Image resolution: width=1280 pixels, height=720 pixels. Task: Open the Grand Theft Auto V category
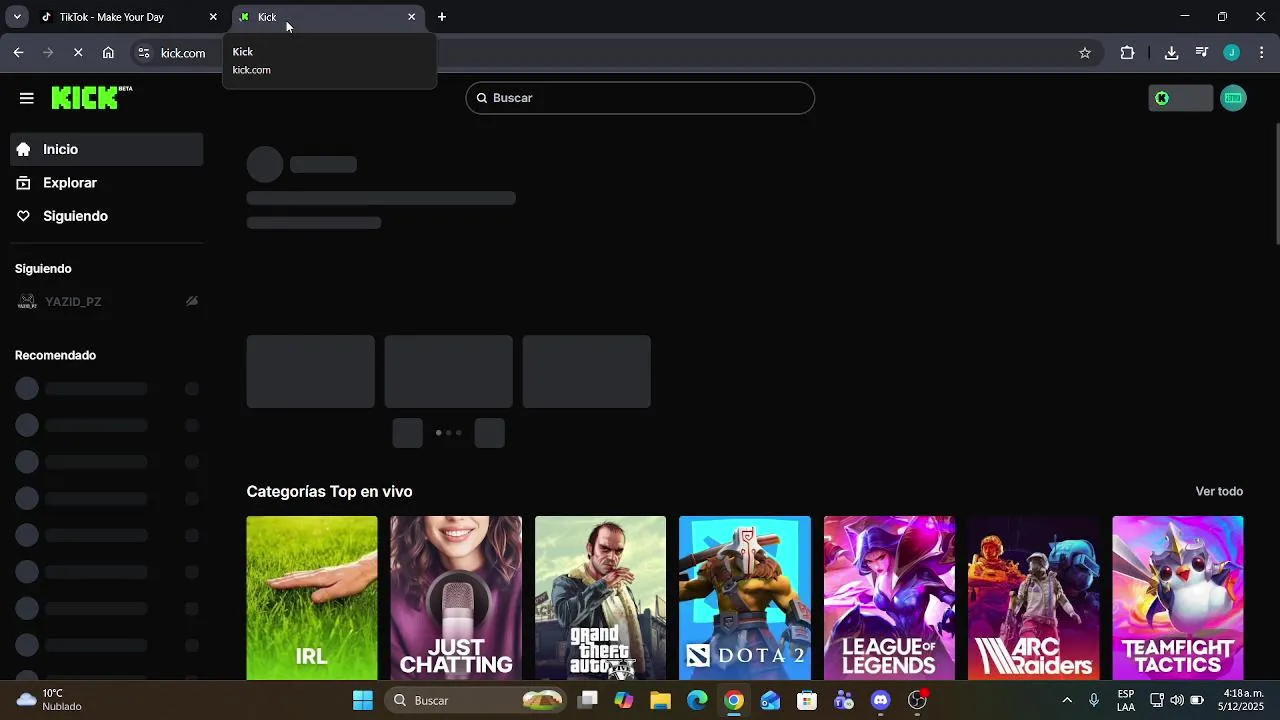click(600, 598)
